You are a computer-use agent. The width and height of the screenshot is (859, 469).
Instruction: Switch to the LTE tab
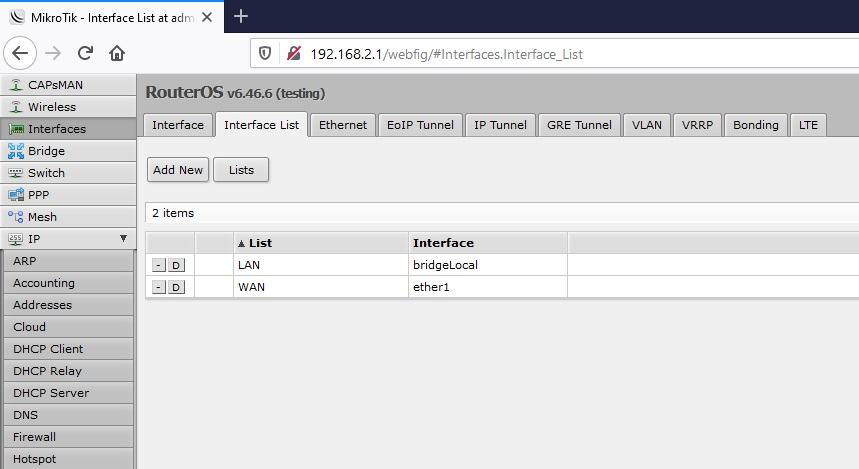coord(808,125)
